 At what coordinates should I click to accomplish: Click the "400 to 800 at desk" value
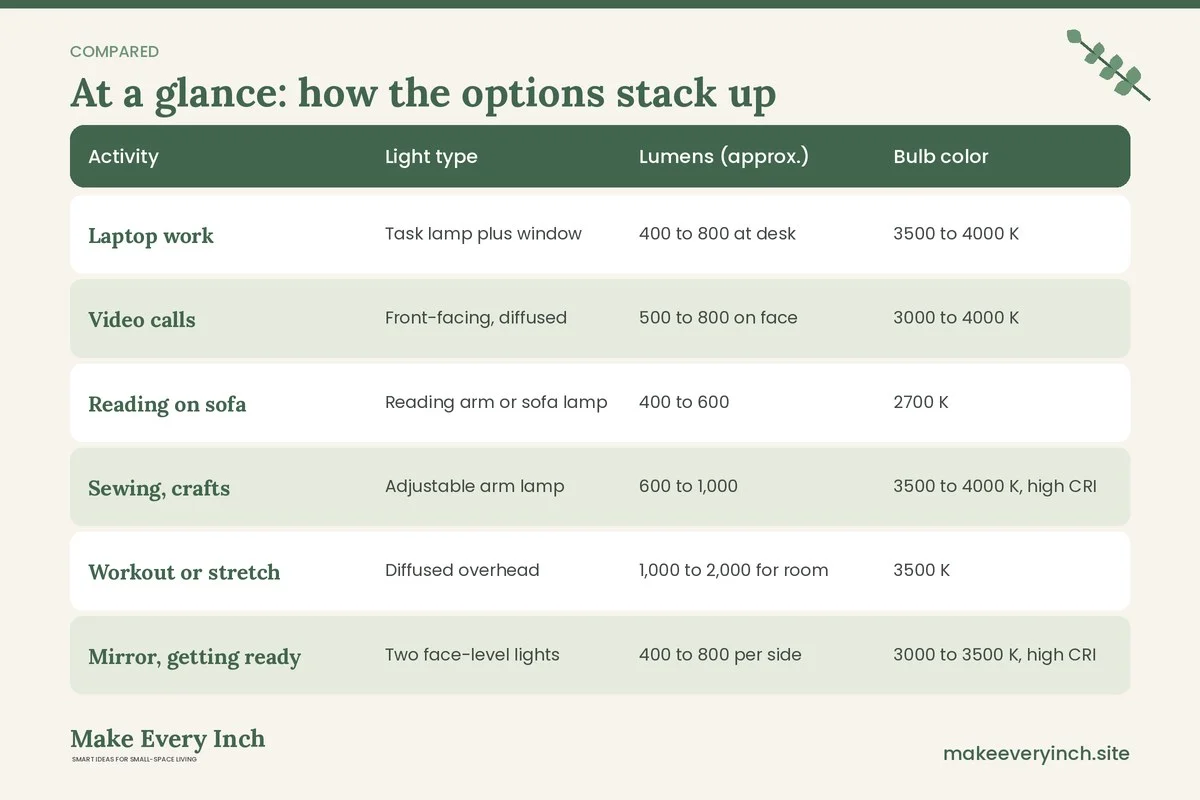click(717, 234)
